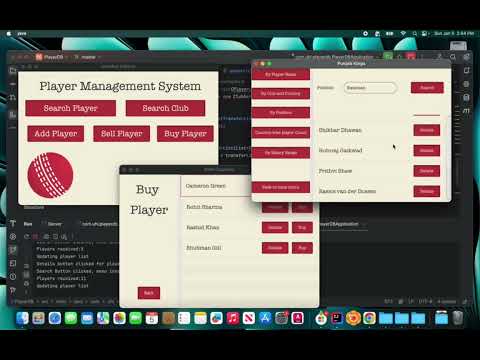Screen dimensions: 480x360
Task: Open Finder from the Dock
Action: click(22, 318)
